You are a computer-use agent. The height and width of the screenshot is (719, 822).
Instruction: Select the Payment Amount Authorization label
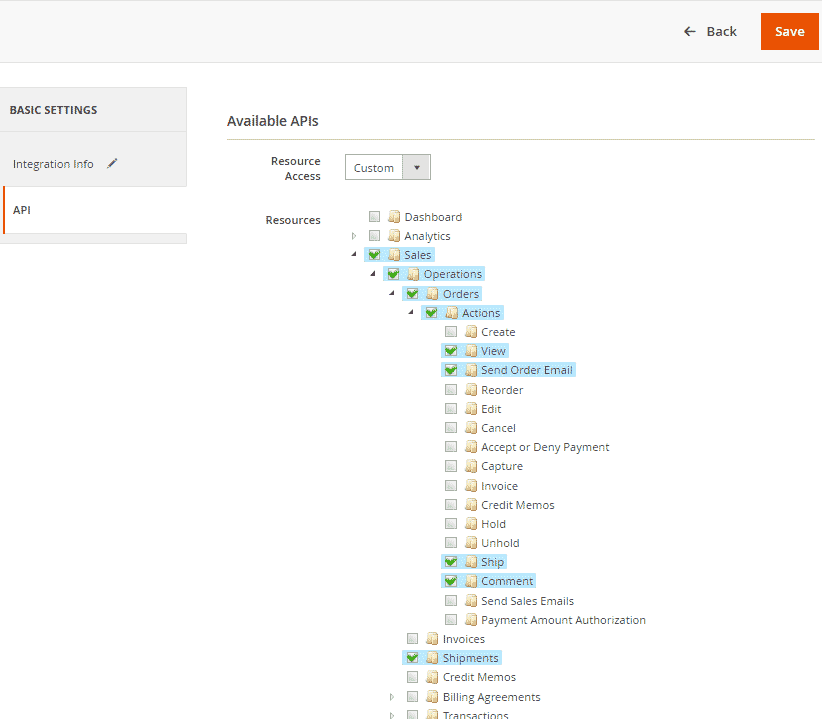pos(563,620)
